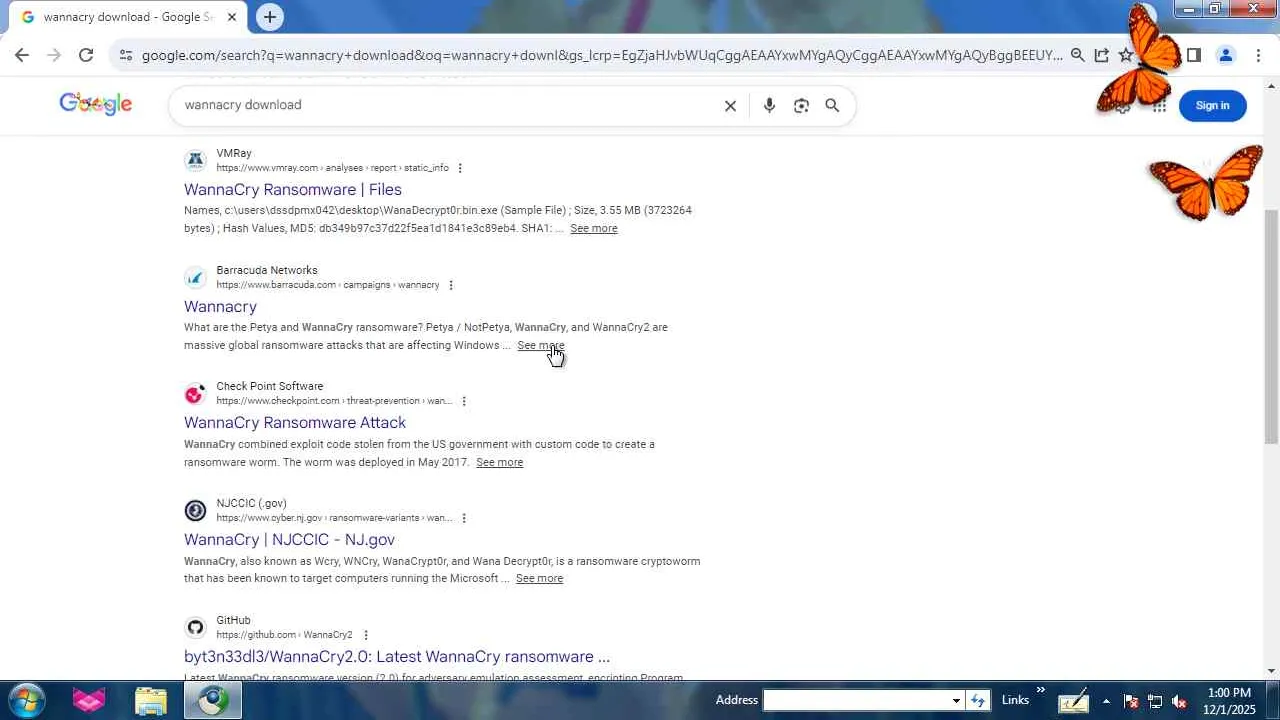See more of the Check Point snippet
The width and height of the screenshot is (1280, 720).
point(500,463)
